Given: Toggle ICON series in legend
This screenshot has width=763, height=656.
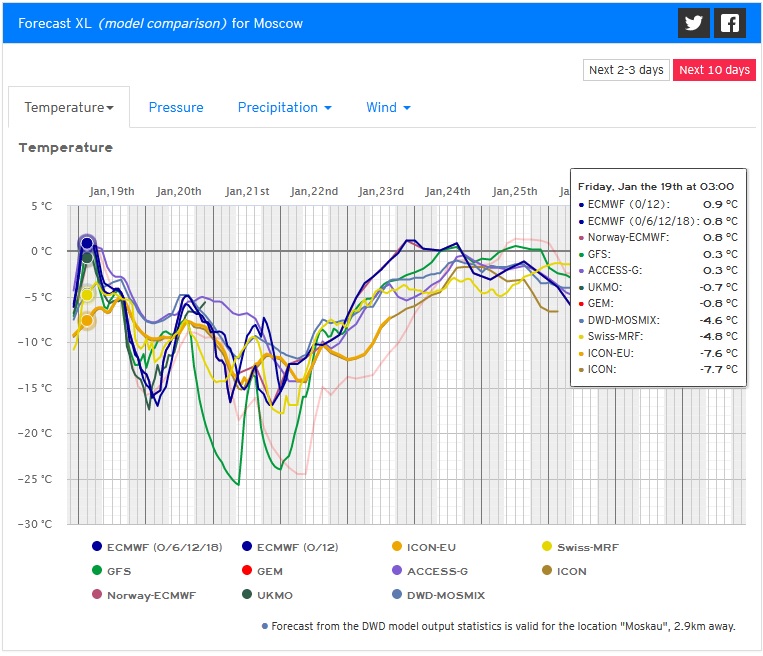Looking at the screenshot, I should [x=564, y=571].
